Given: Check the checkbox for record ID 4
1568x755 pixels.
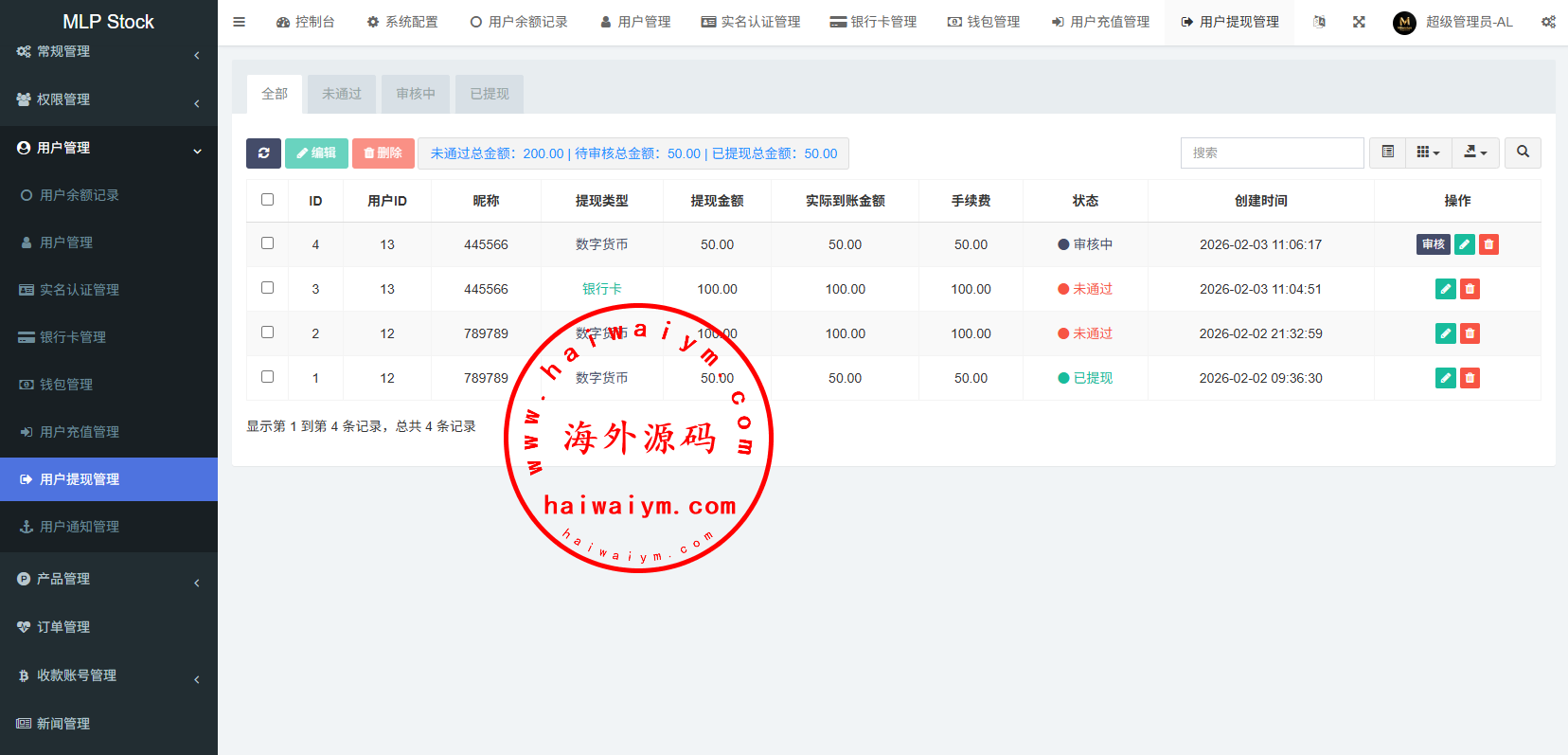Looking at the screenshot, I should click(267, 243).
